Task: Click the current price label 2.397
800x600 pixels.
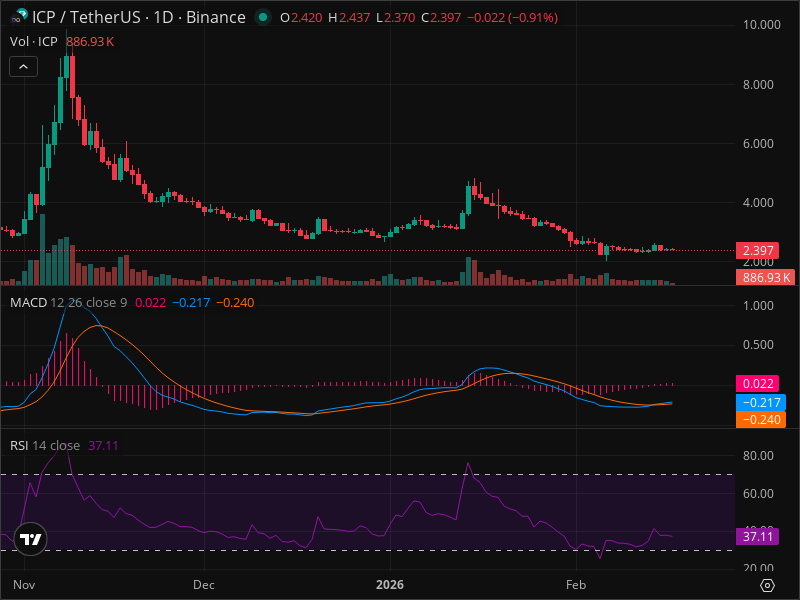Action: [757, 251]
